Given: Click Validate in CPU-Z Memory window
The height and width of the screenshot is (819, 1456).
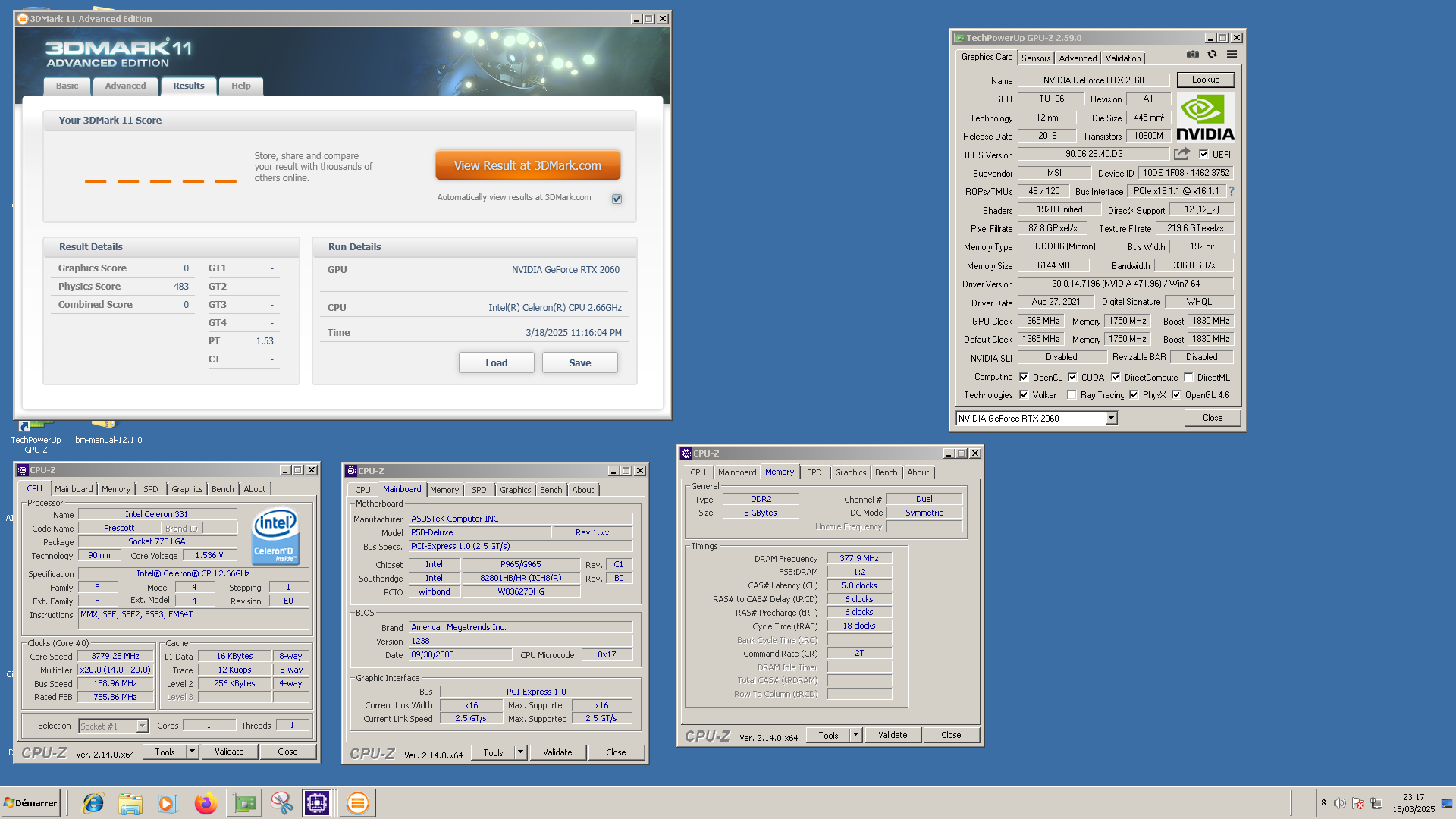Looking at the screenshot, I should point(893,735).
